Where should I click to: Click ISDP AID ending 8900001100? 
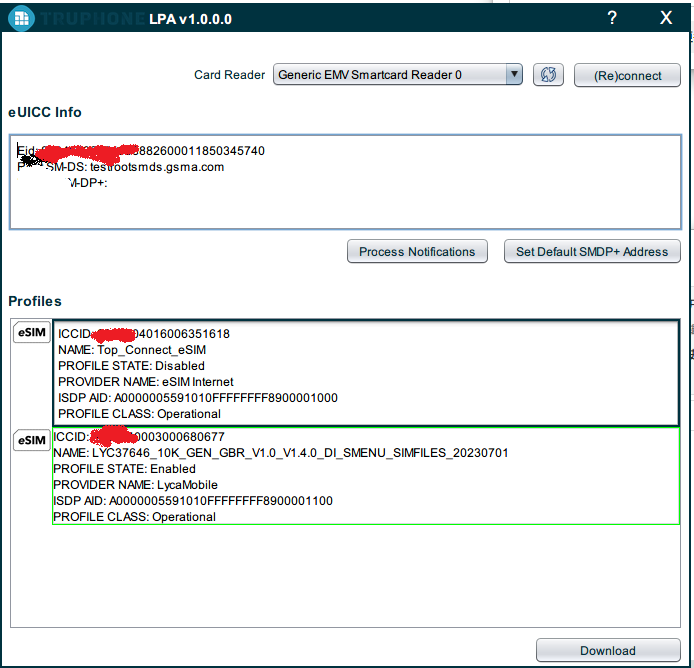[x=193, y=501]
